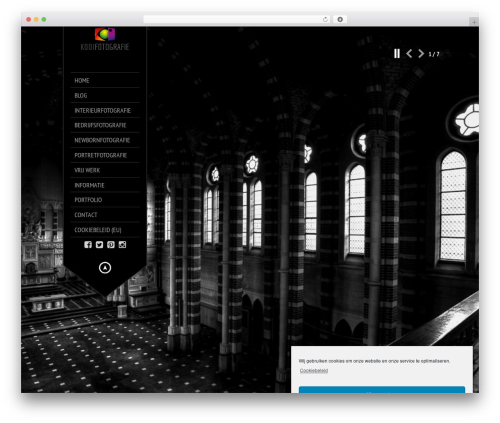Viewport: 500px width, 423px height.
Task: Select Bedrijfsfotografie in the menu
Action: (105, 125)
